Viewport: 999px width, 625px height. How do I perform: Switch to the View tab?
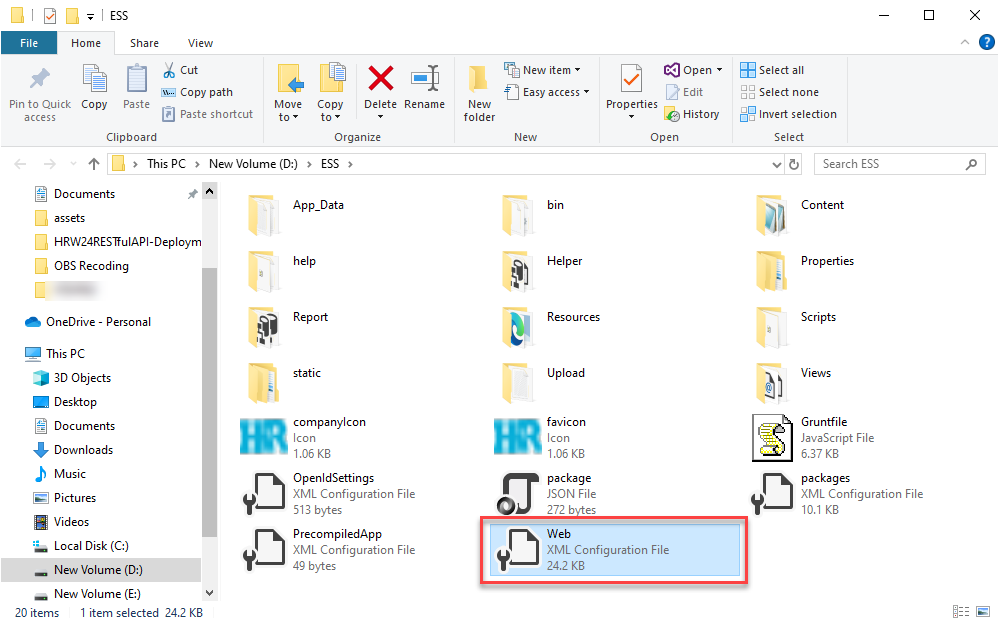pyautogui.click(x=200, y=43)
